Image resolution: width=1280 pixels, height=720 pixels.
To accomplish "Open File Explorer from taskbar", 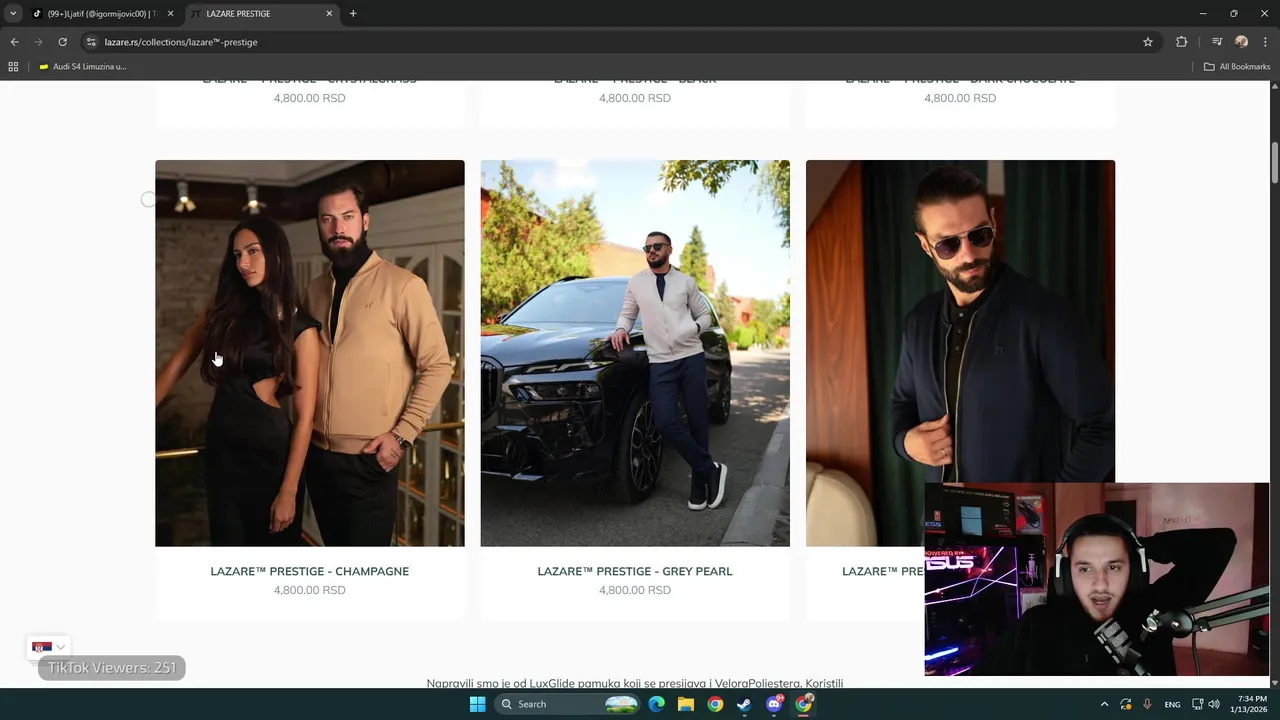I will (686, 704).
